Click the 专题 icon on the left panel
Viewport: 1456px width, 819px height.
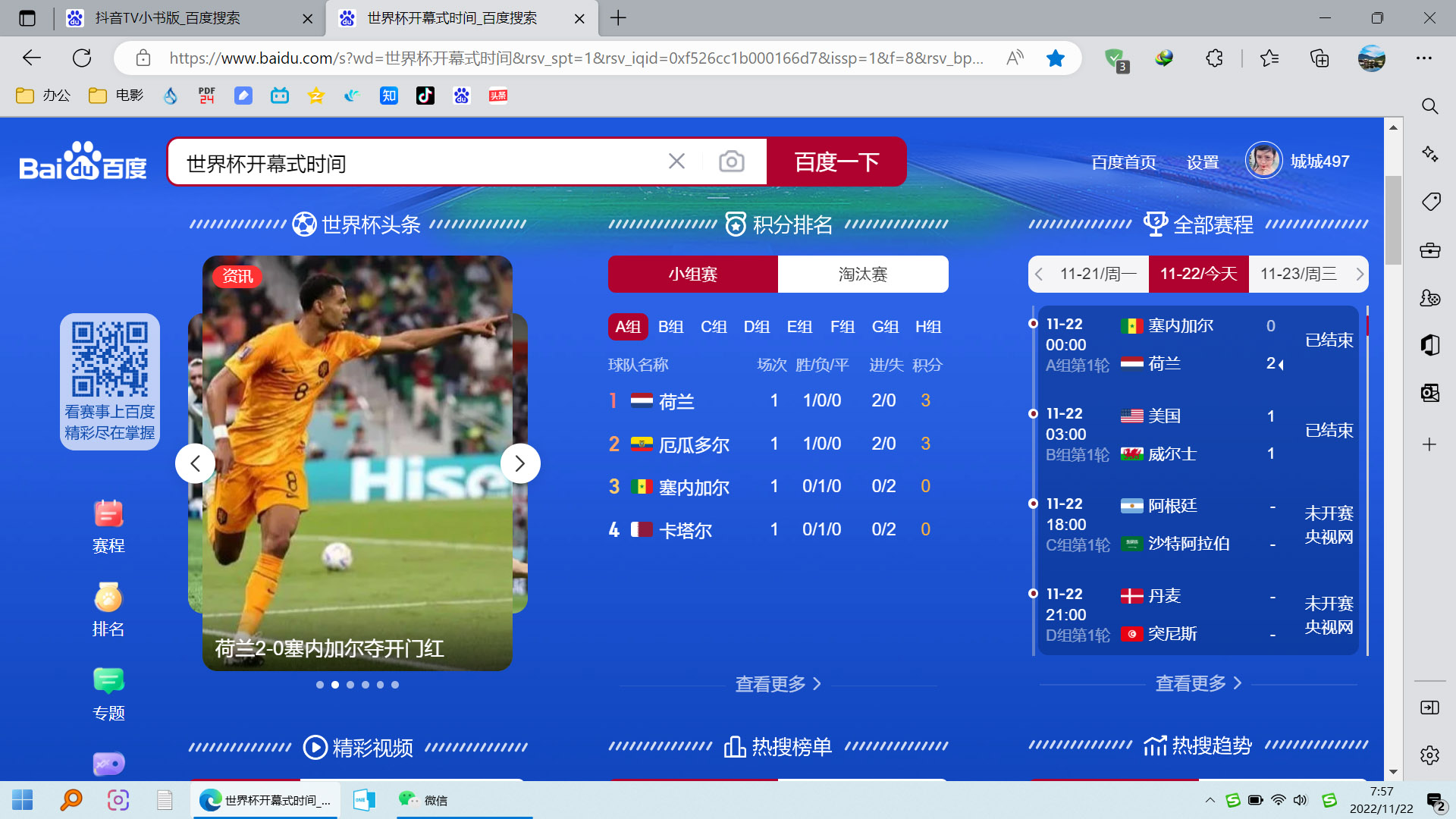tap(108, 692)
